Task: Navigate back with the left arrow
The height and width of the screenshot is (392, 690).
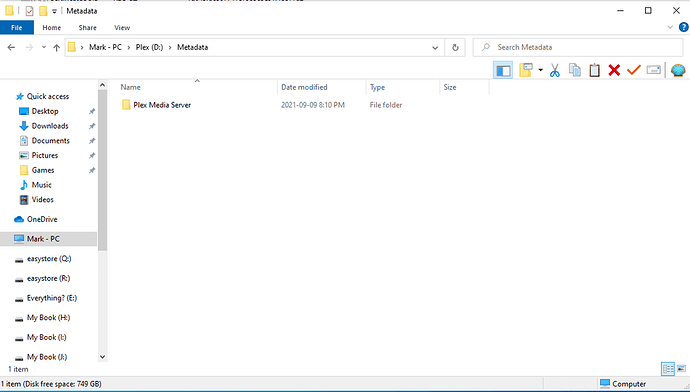Action: click(11, 48)
